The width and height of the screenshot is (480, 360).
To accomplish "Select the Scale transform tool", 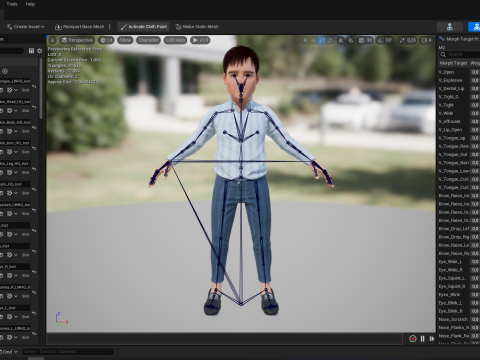I will (x=330, y=40).
